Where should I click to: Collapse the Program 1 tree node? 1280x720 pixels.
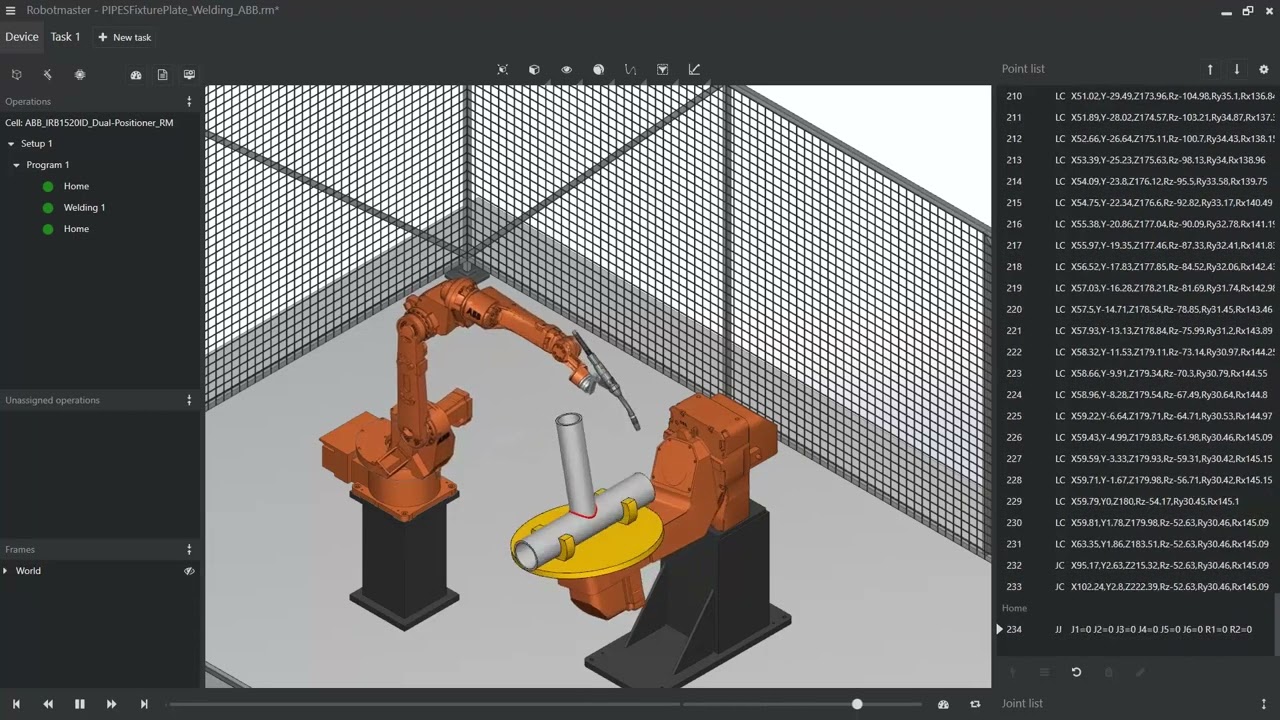point(16,165)
